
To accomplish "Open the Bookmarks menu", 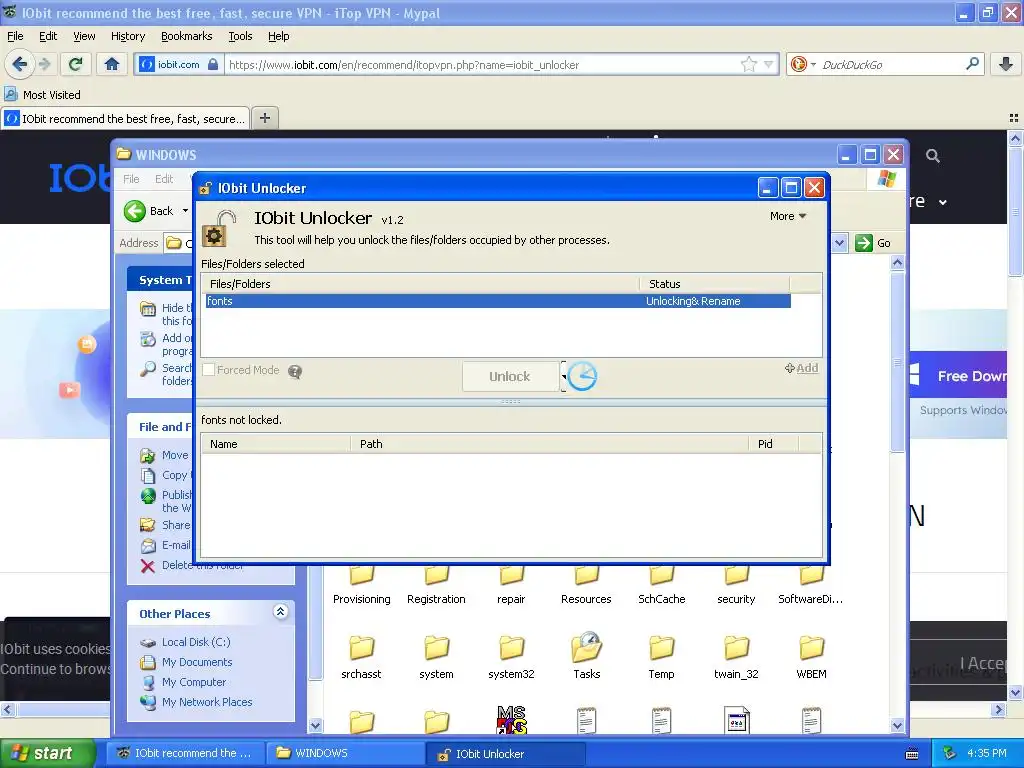I will 186,36.
